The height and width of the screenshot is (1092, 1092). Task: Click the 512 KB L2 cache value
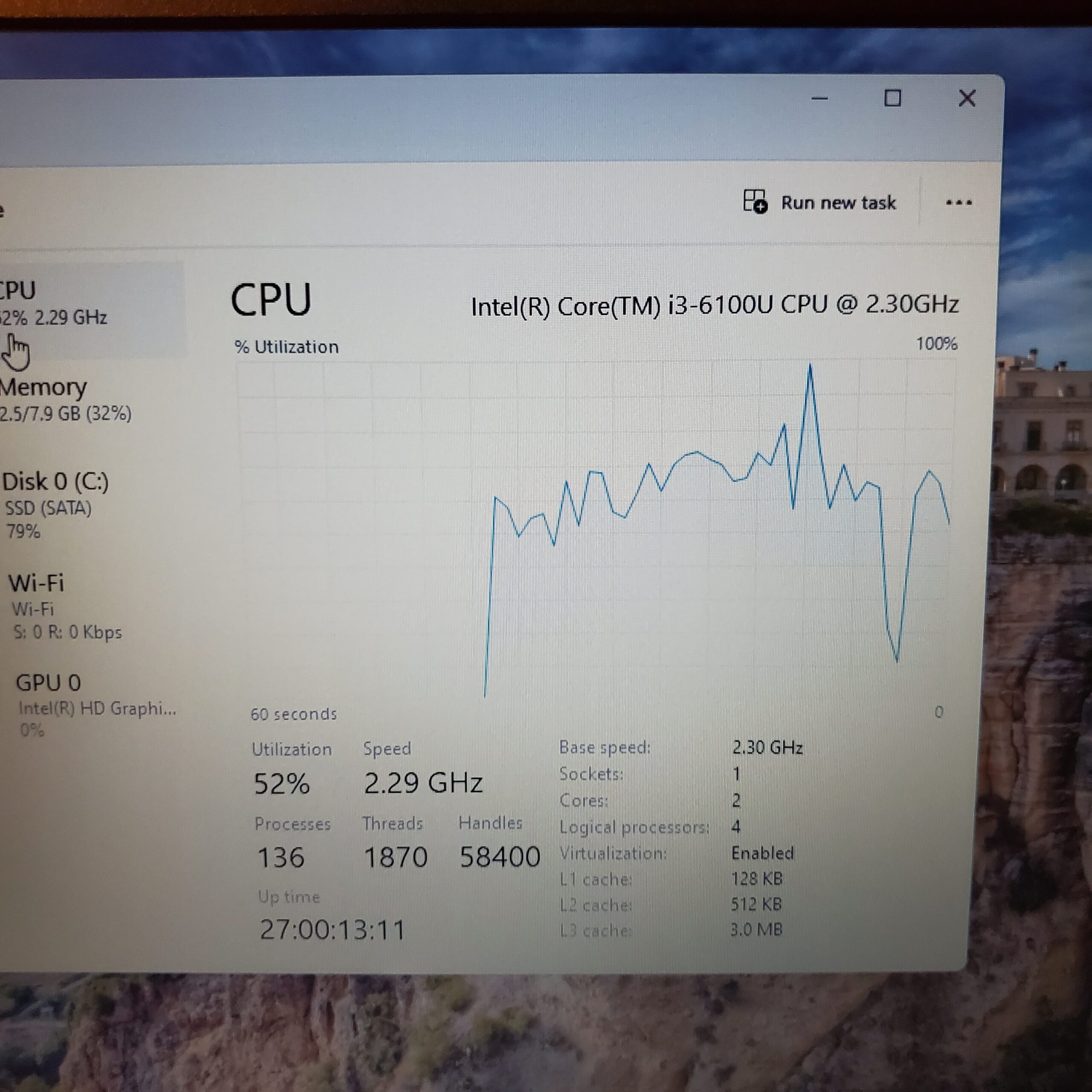pyautogui.click(x=756, y=904)
